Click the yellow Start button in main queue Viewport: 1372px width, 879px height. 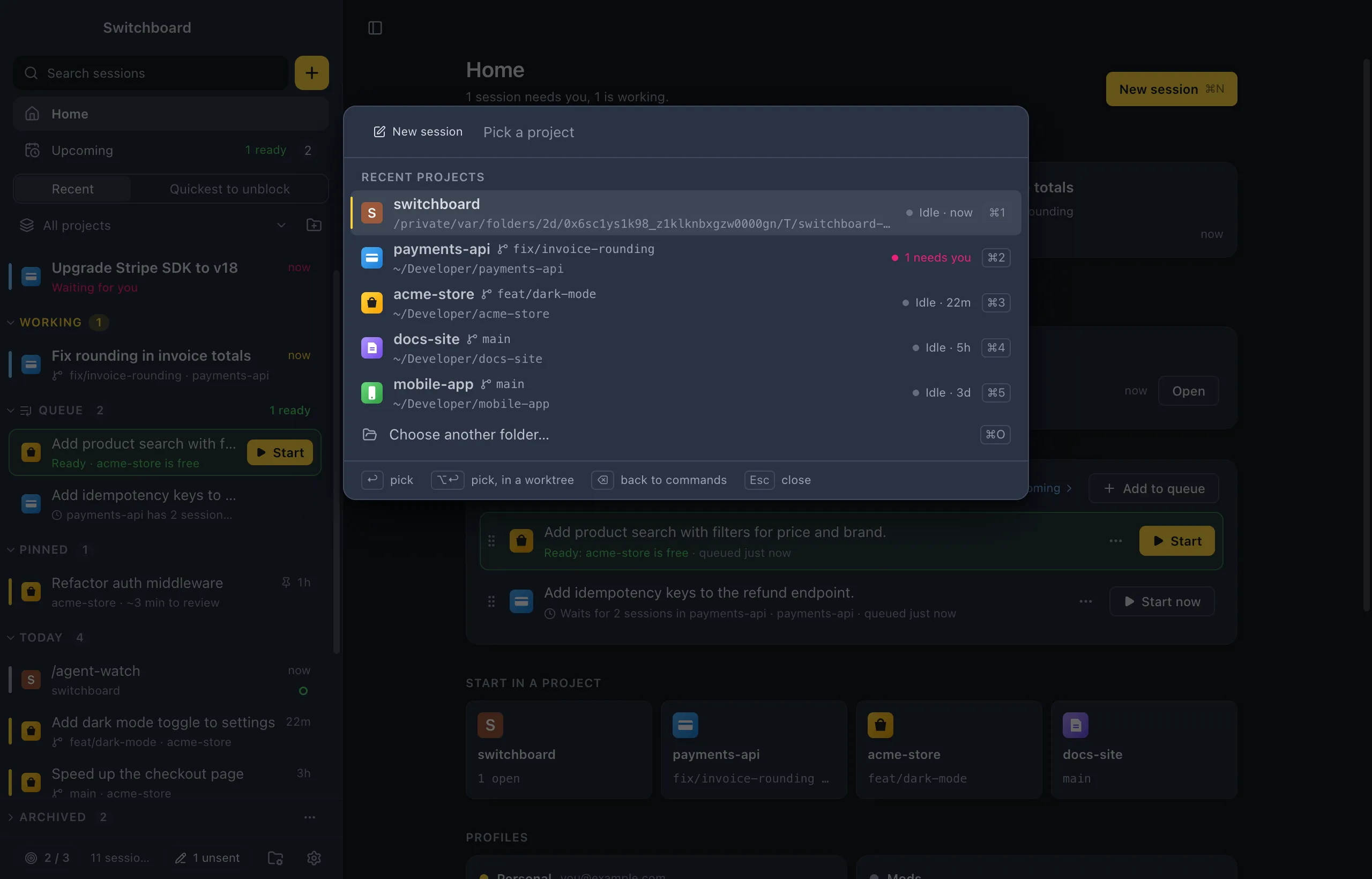pyautogui.click(x=1177, y=540)
